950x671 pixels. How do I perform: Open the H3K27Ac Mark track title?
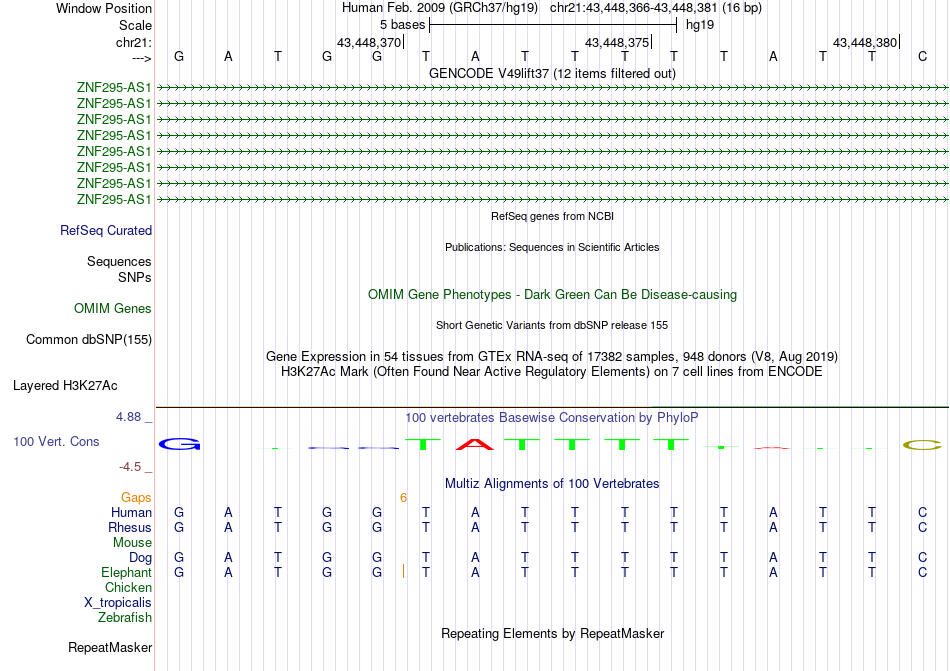point(552,372)
